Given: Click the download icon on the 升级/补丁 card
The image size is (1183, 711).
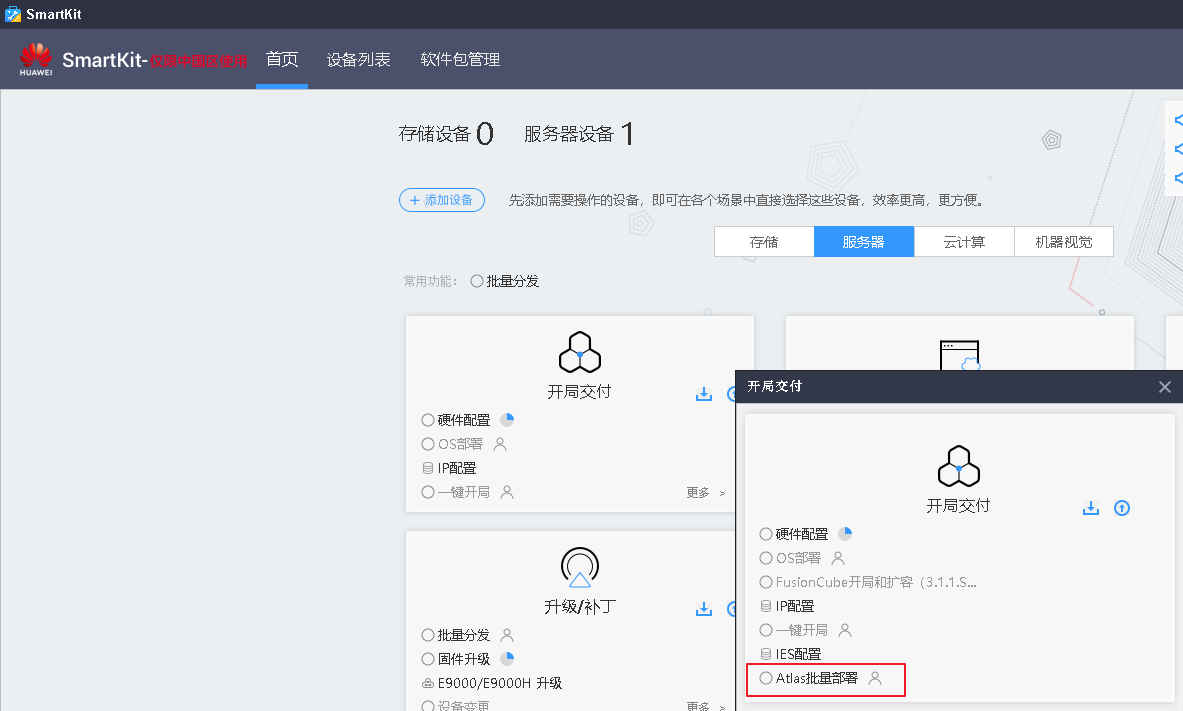Looking at the screenshot, I should point(704,609).
